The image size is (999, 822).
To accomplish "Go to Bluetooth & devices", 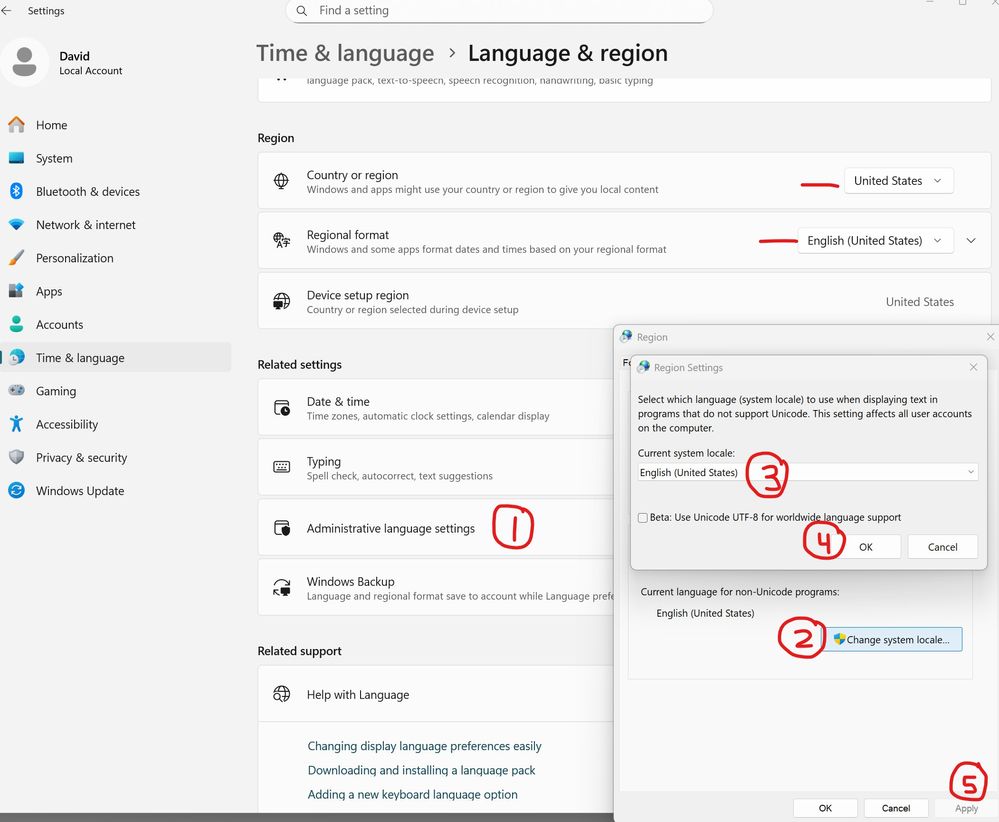I will pos(116,191).
